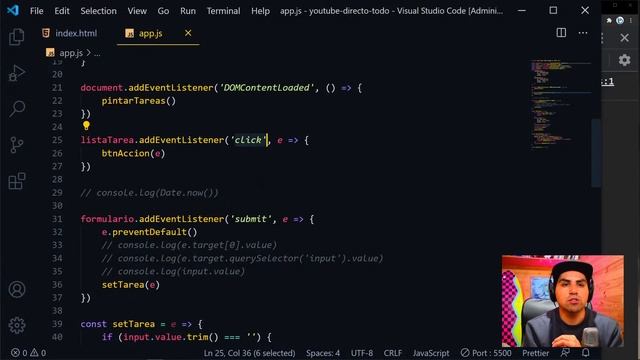Click e.preventDefault() on line 32
Screen dimensions: 640x360
pyautogui.click(x=149, y=232)
